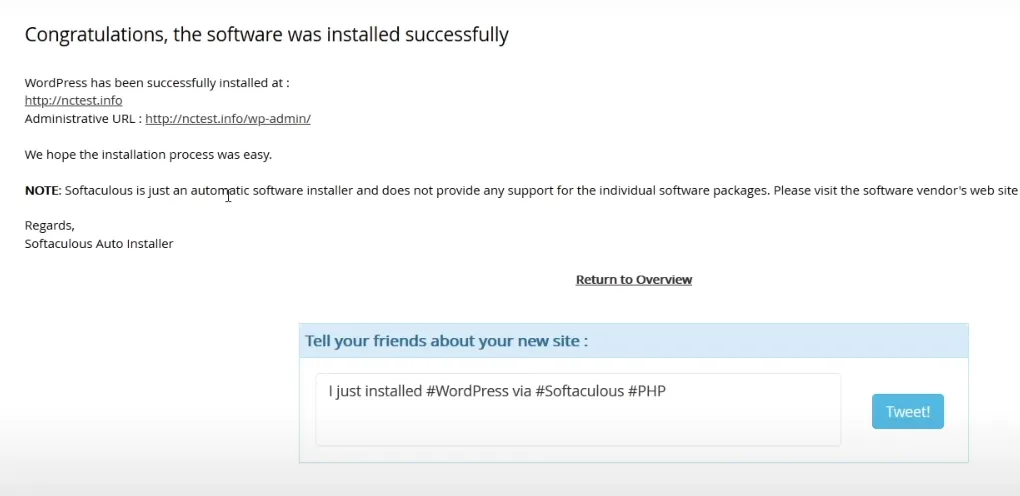Click the 'We hope the installation' sentence
The image size is (1020, 496).
click(x=148, y=155)
